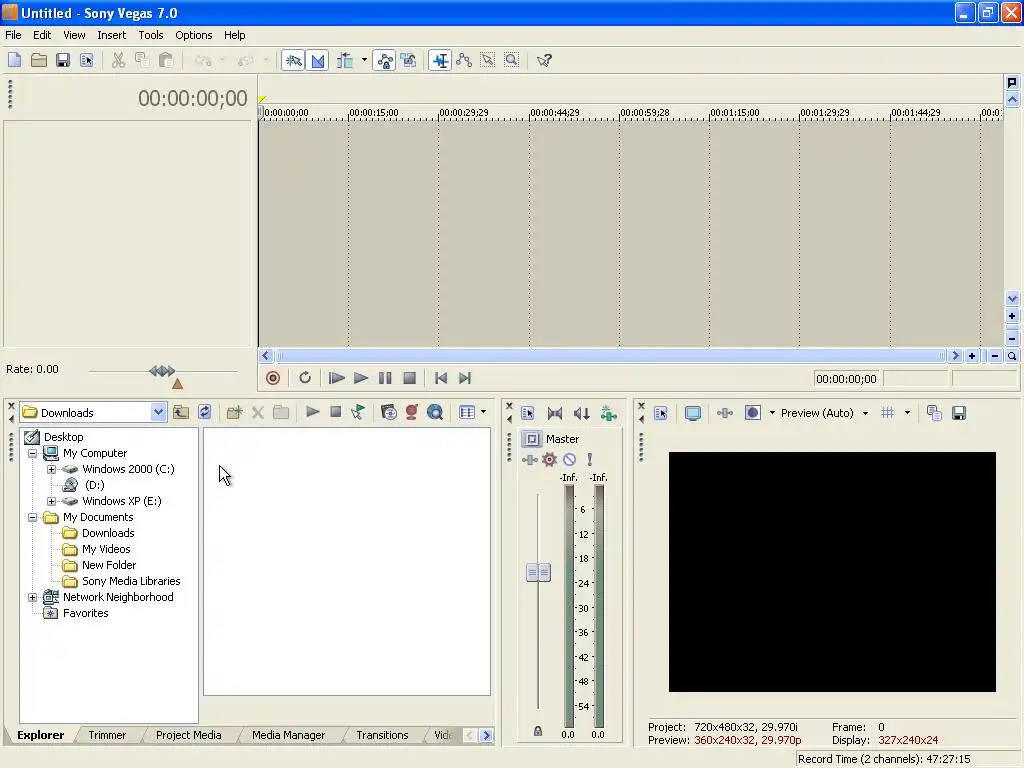
Task: Click the Stop button
Action: tap(409, 378)
